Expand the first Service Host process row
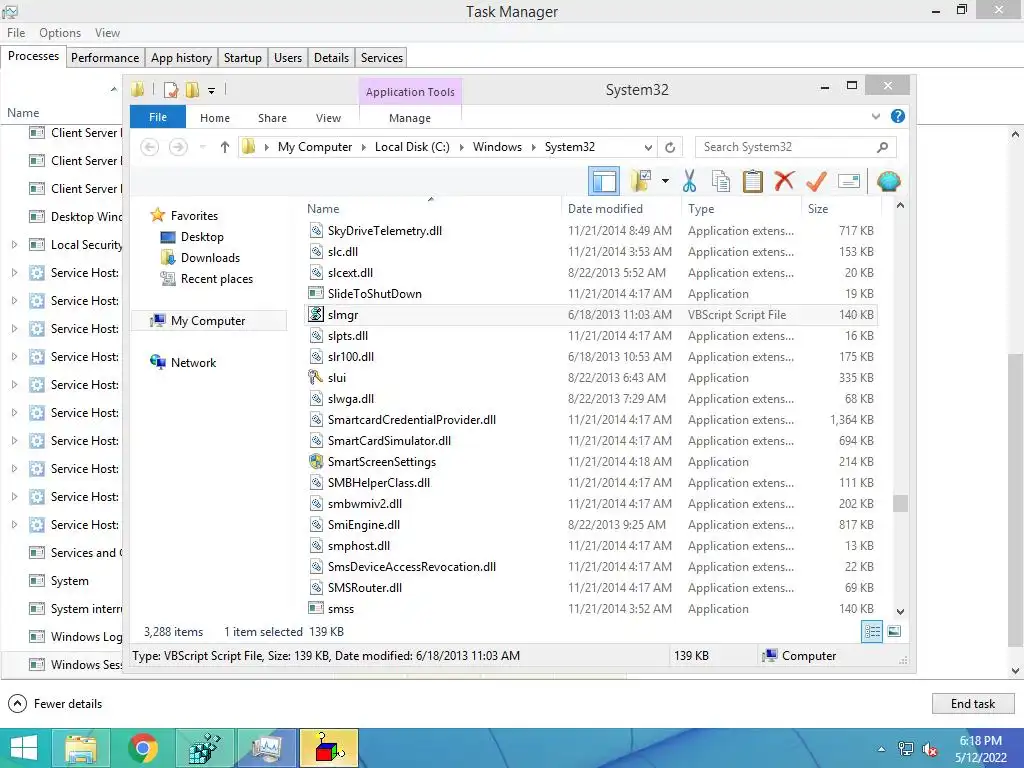The width and height of the screenshot is (1024, 768). pos(14,272)
